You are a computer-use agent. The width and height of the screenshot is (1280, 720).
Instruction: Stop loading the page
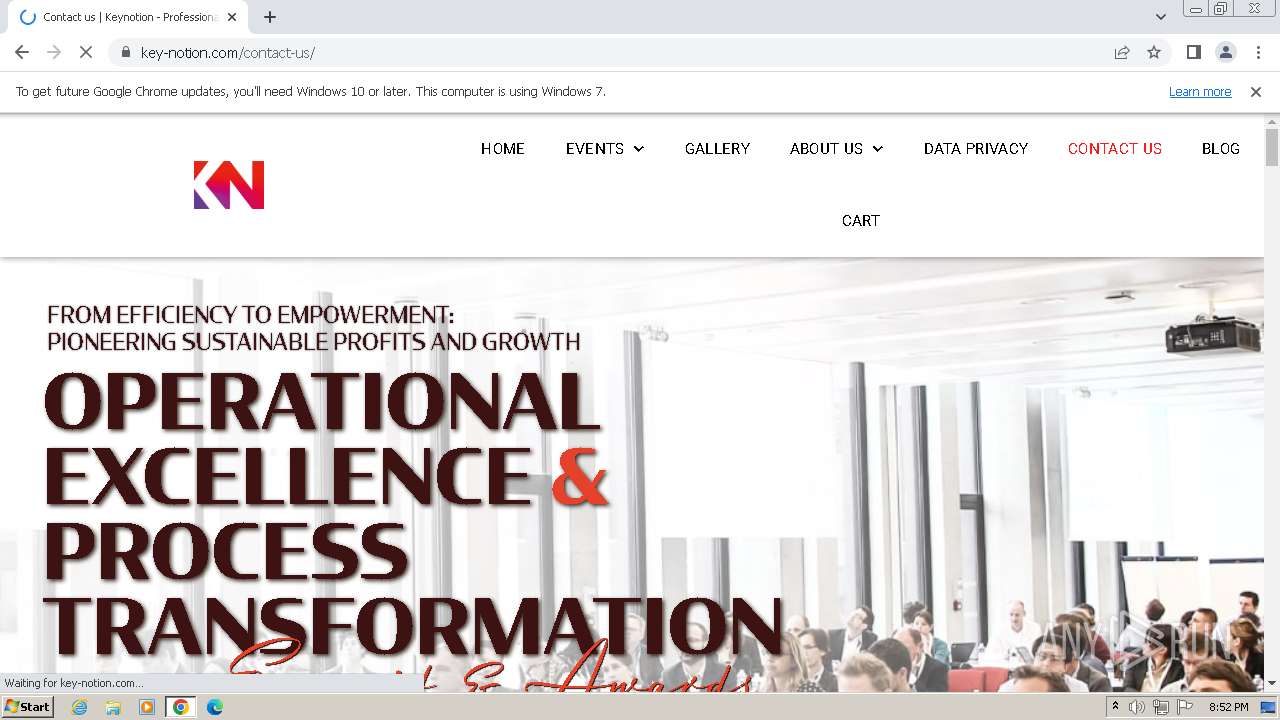[86, 52]
